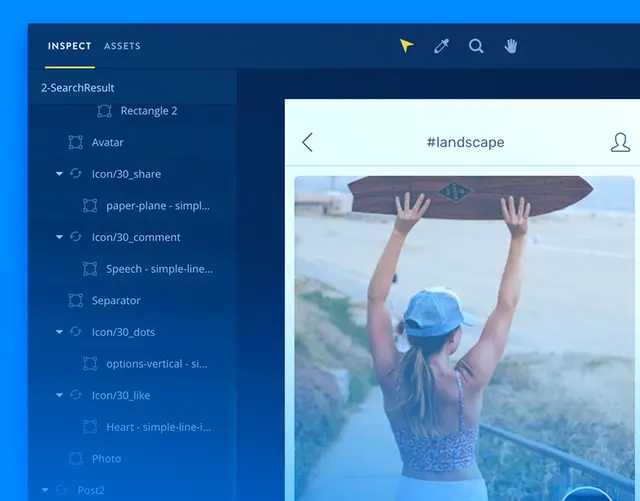Viewport: 640px width, 501px height.
Task: Expand the Post2 layer group
Action: point(45,490)
